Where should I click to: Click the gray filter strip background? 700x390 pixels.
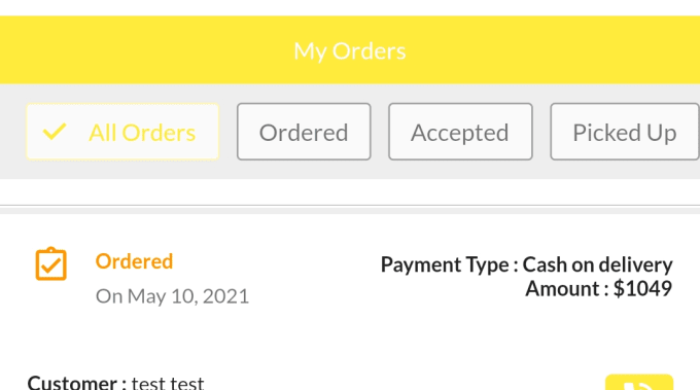pyautogui.click(x=350, y=170)
